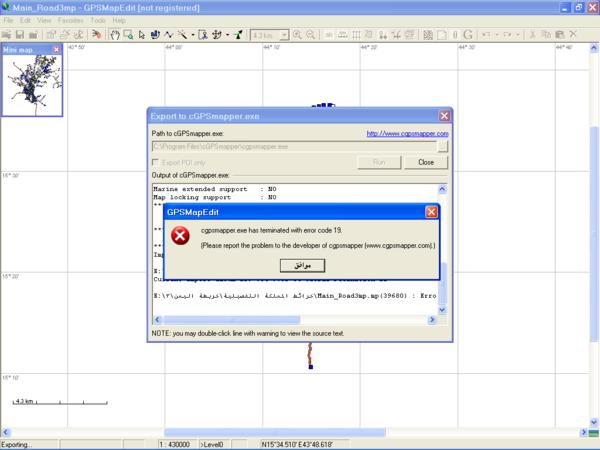The width and height of the screenshot is (600, 450).
Task: Open the Help menu
Action: pos(119,20)
